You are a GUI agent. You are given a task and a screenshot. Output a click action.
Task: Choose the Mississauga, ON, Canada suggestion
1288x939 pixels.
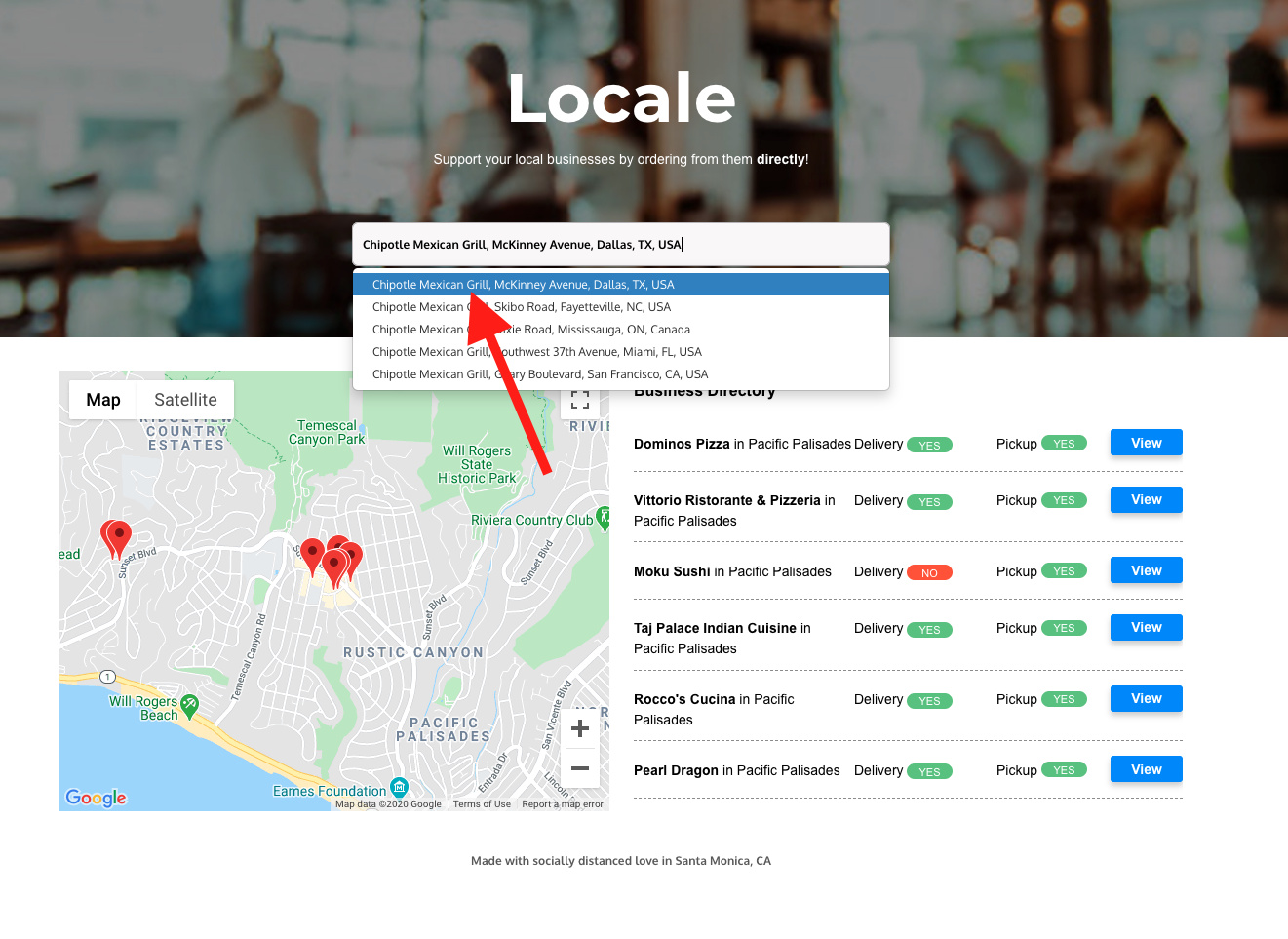621,330
